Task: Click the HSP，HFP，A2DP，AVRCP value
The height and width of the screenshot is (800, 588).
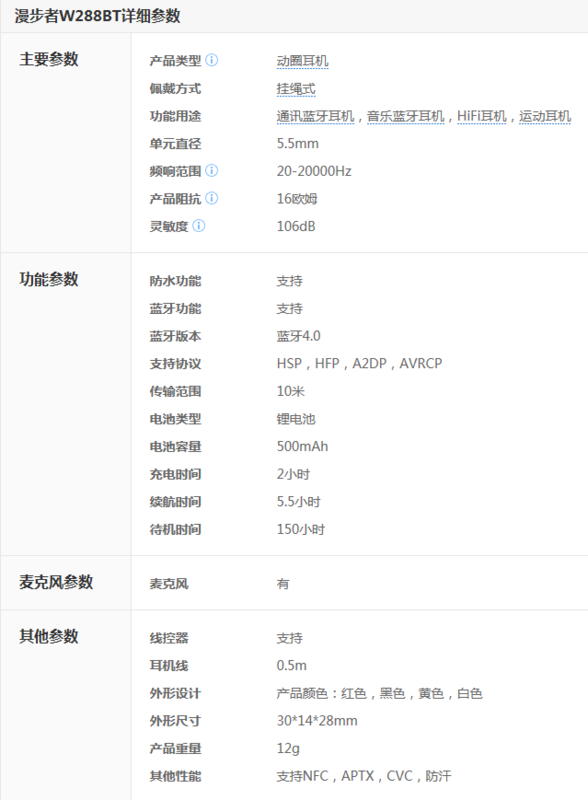Action: 359,363
